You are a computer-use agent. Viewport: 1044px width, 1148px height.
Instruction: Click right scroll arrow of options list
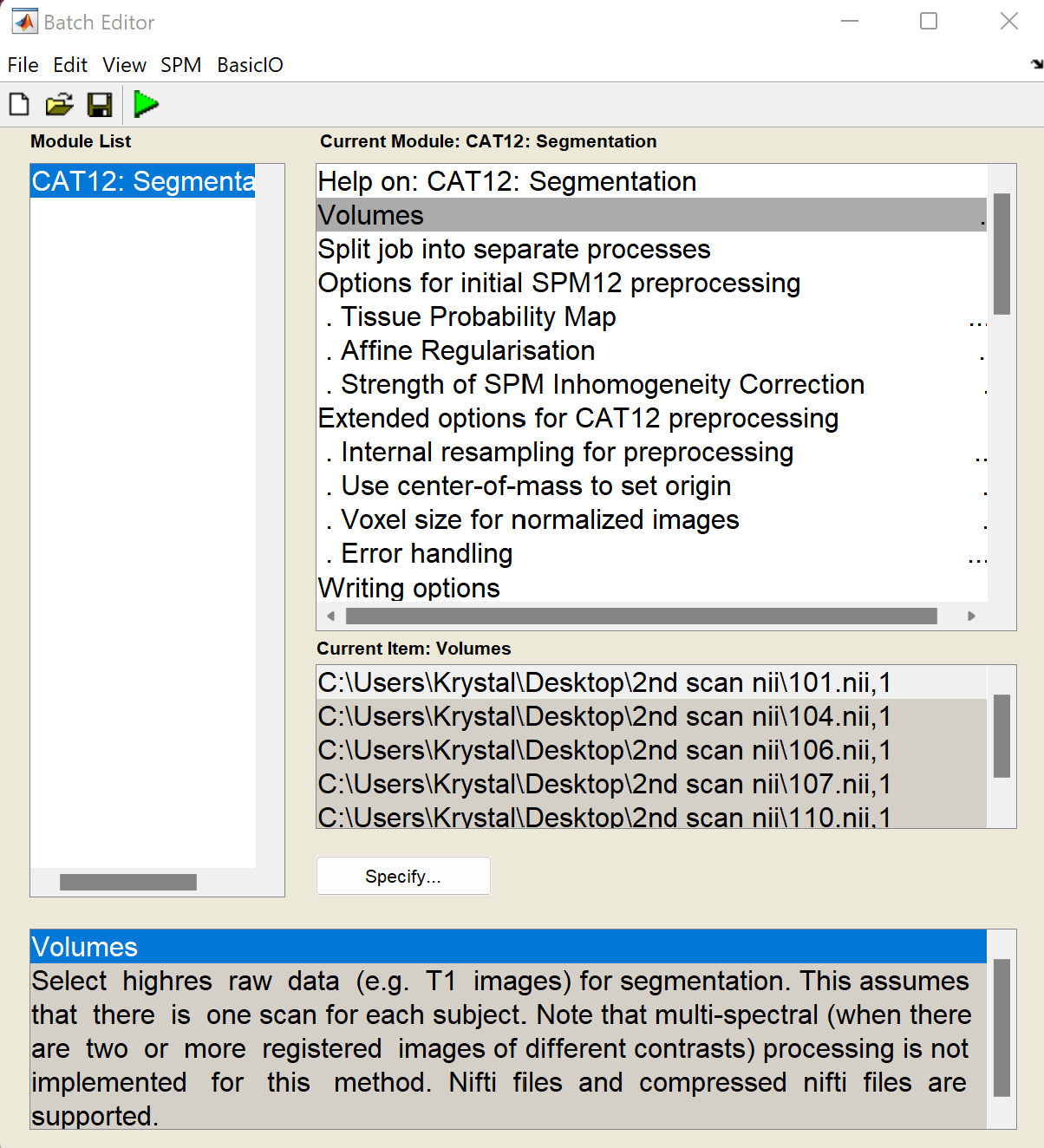[x=971, y=616]
